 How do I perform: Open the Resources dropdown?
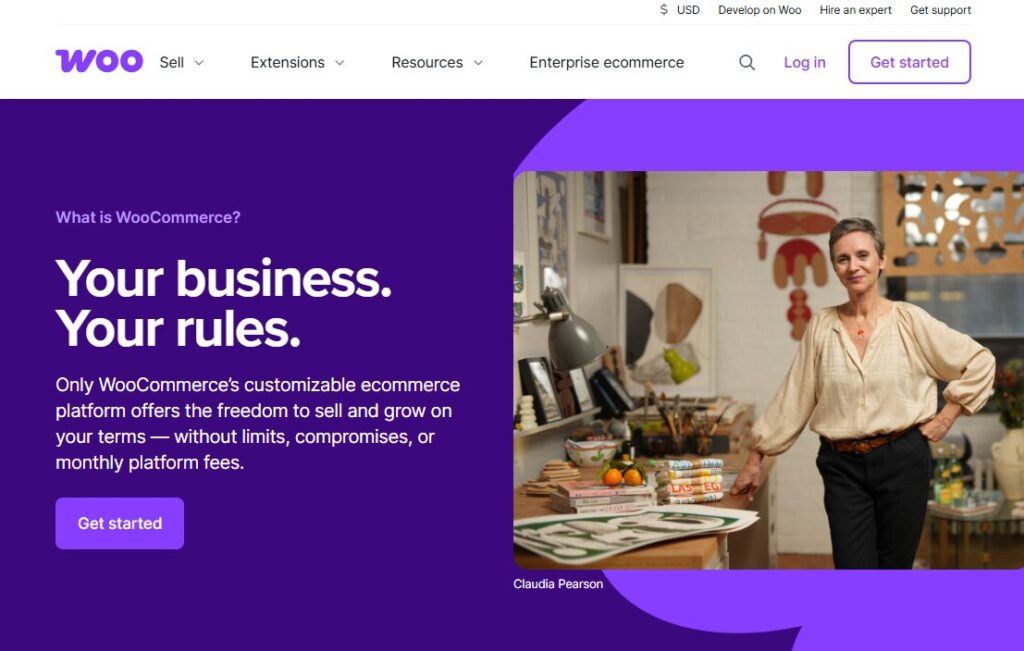click(x=427, y=62)
